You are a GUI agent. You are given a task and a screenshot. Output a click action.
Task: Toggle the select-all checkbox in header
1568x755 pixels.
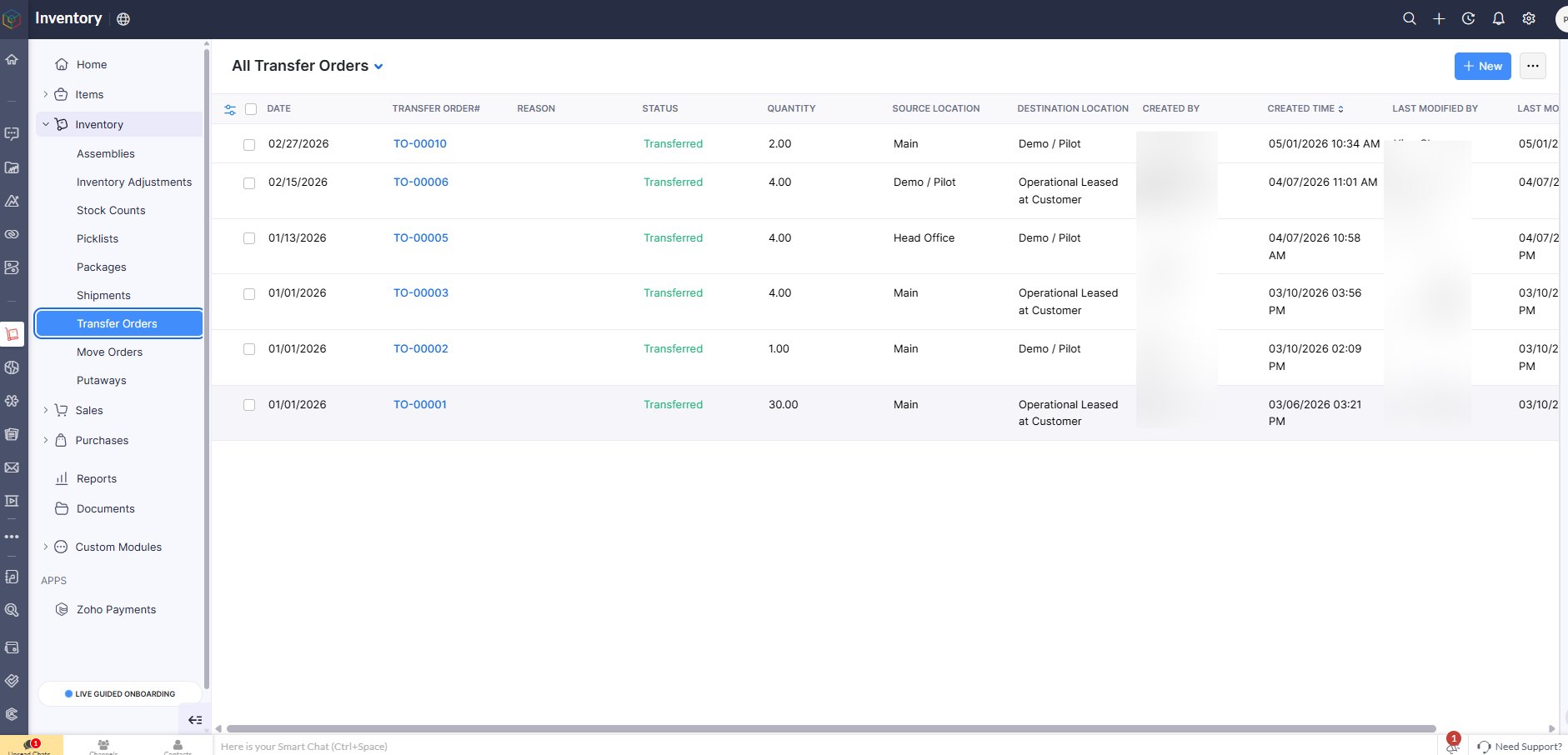coord(251,109)
